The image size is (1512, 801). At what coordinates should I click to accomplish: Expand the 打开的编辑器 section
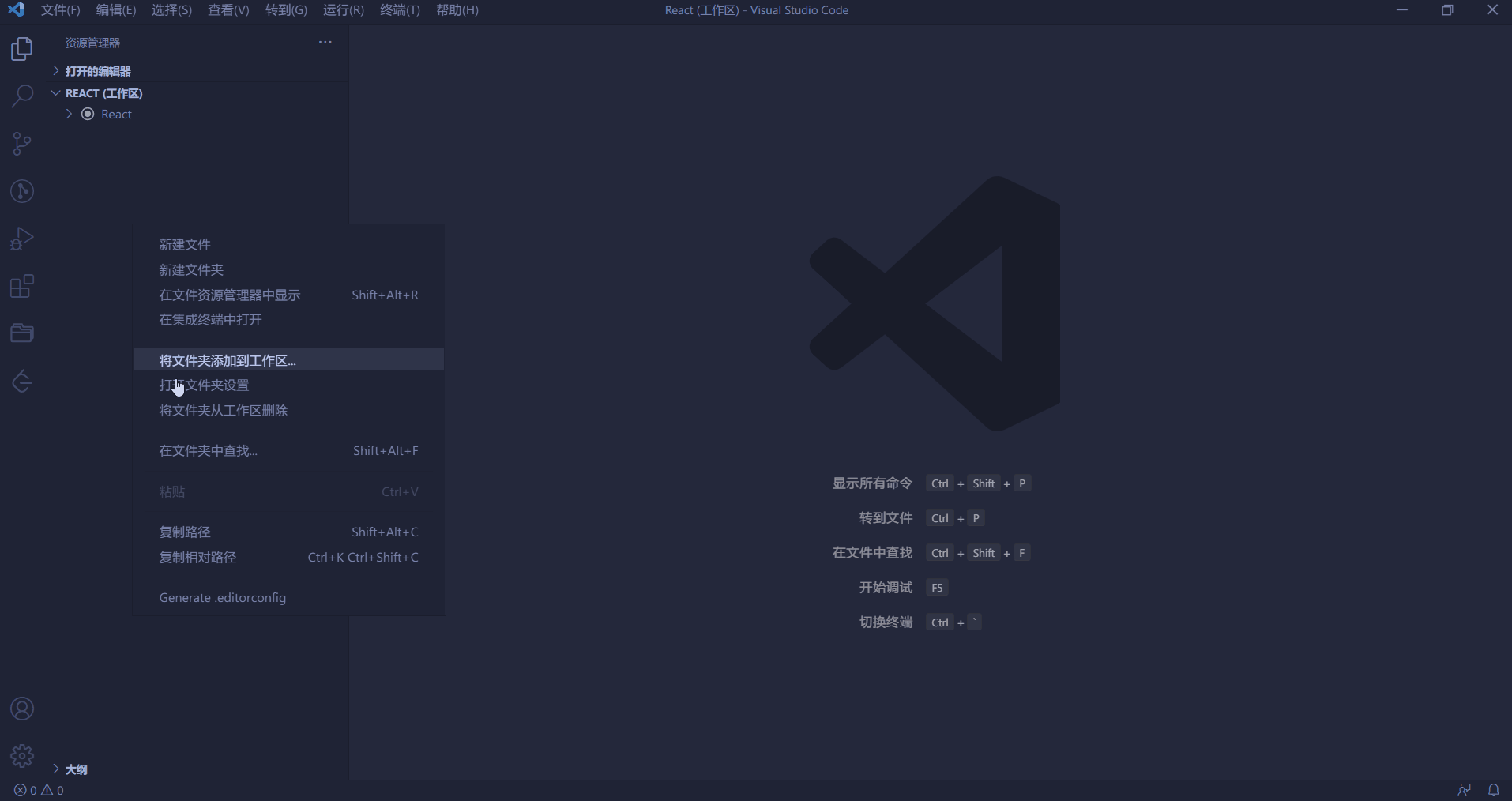point(98,71)
